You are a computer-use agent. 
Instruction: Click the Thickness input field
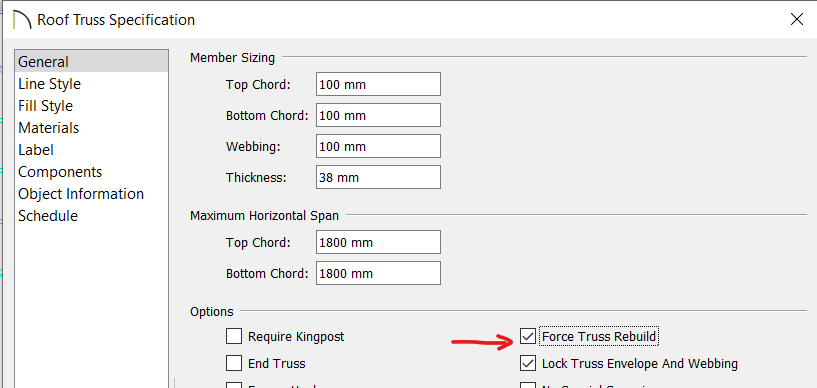click(378, 177)
